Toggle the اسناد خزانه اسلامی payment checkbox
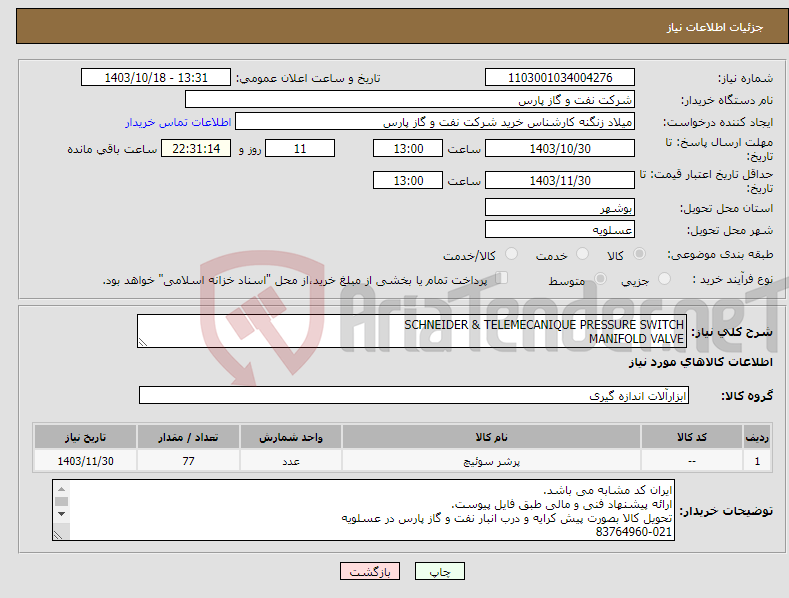 [501, 277]
